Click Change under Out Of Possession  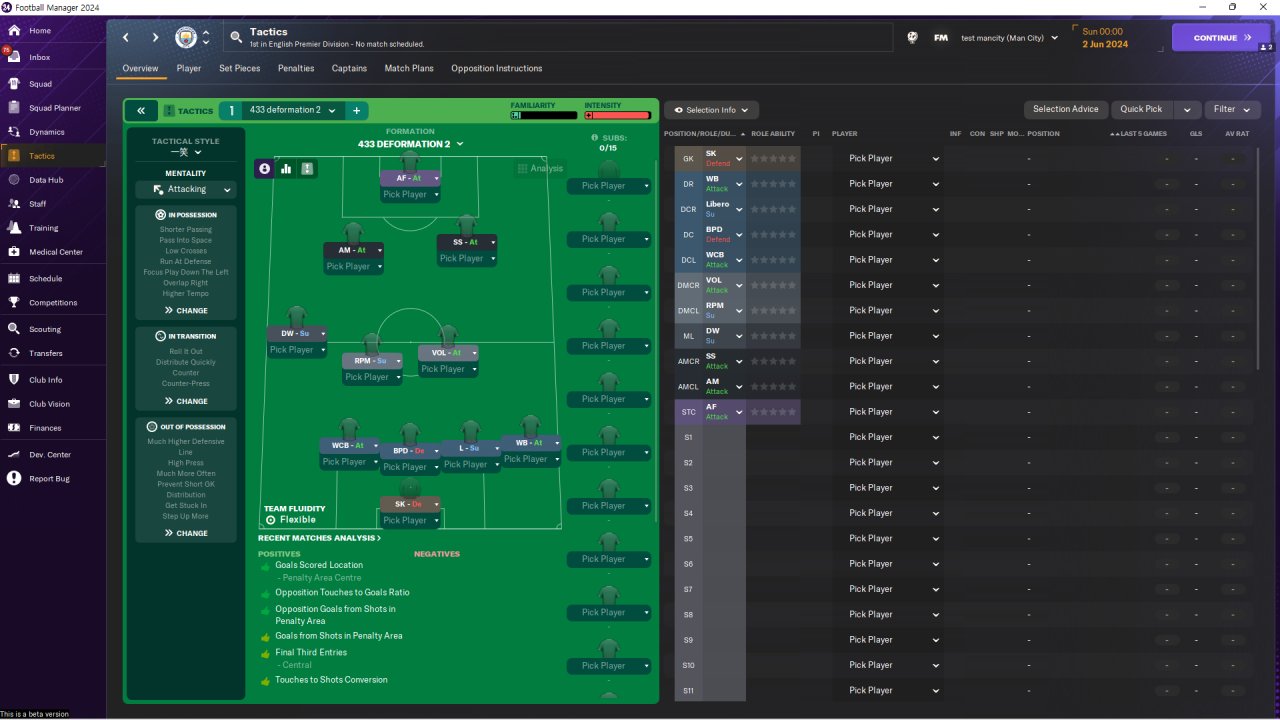186,534
